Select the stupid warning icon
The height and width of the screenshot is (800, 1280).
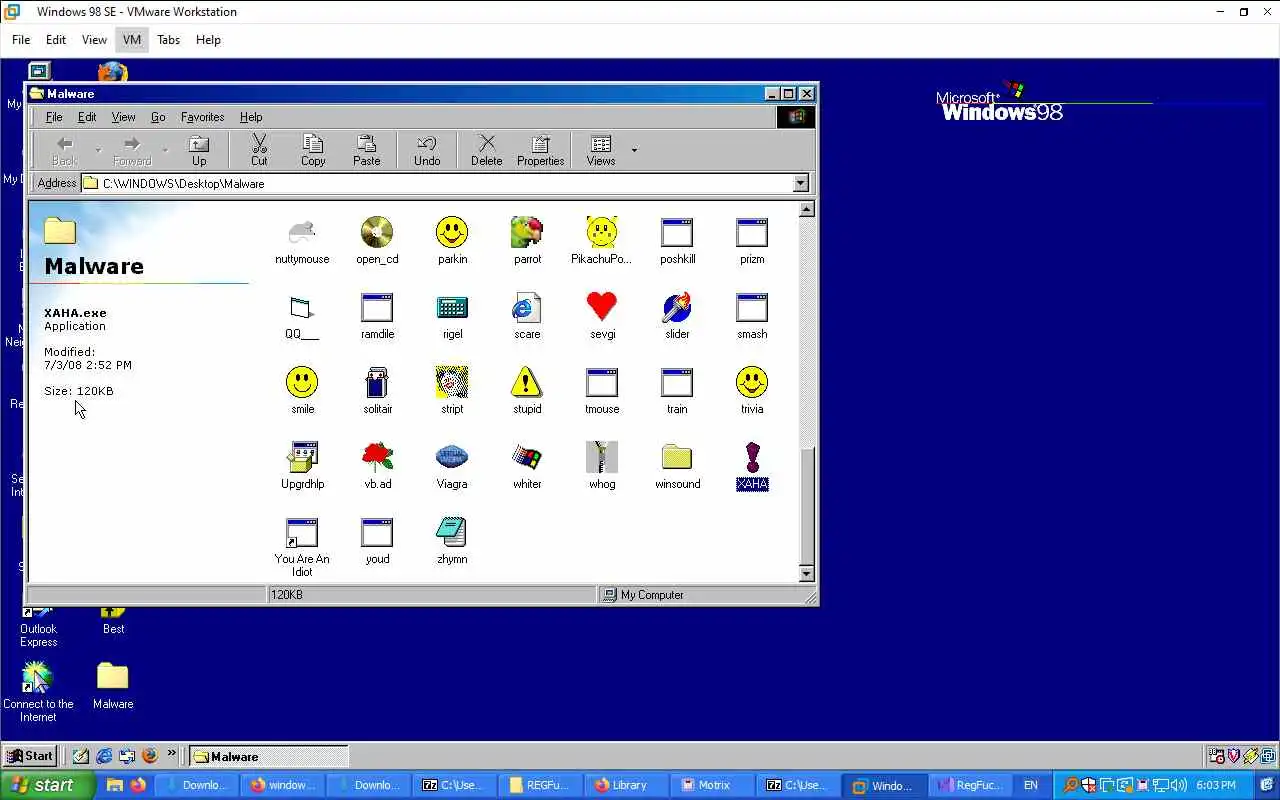click(527, 382)
